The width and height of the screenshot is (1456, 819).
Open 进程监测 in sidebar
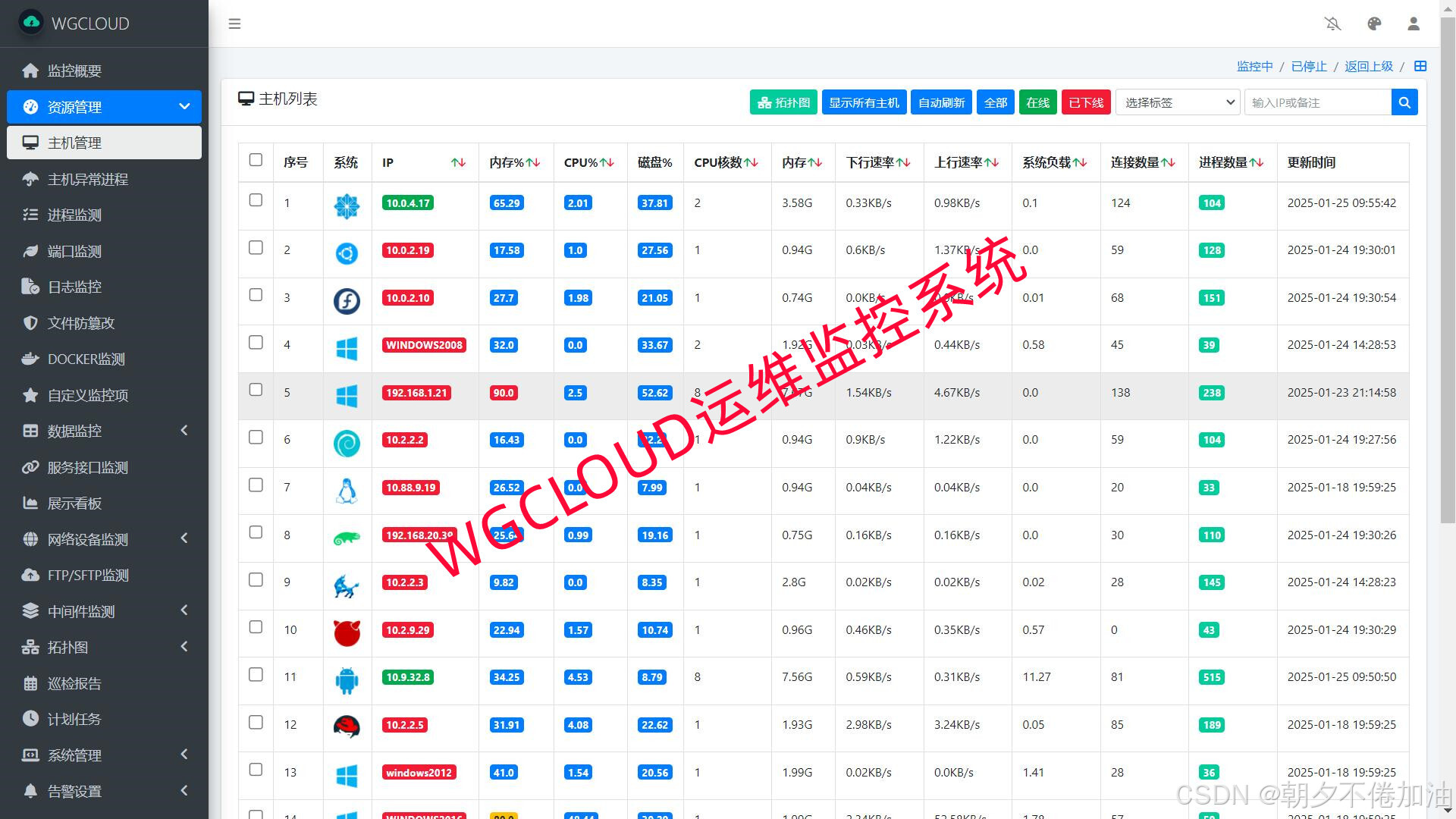coord(74,215)
